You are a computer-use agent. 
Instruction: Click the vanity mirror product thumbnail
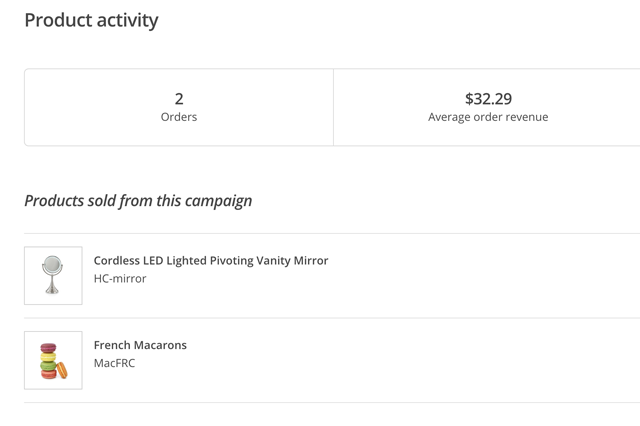click(x=53, y=276)
